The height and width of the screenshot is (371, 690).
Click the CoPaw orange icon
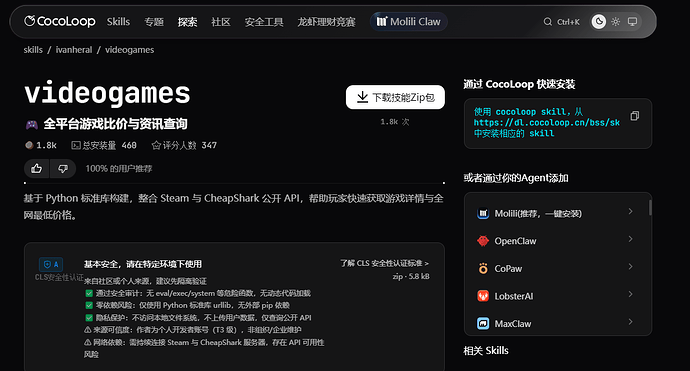pyautogui.click(x=483, y=268)
